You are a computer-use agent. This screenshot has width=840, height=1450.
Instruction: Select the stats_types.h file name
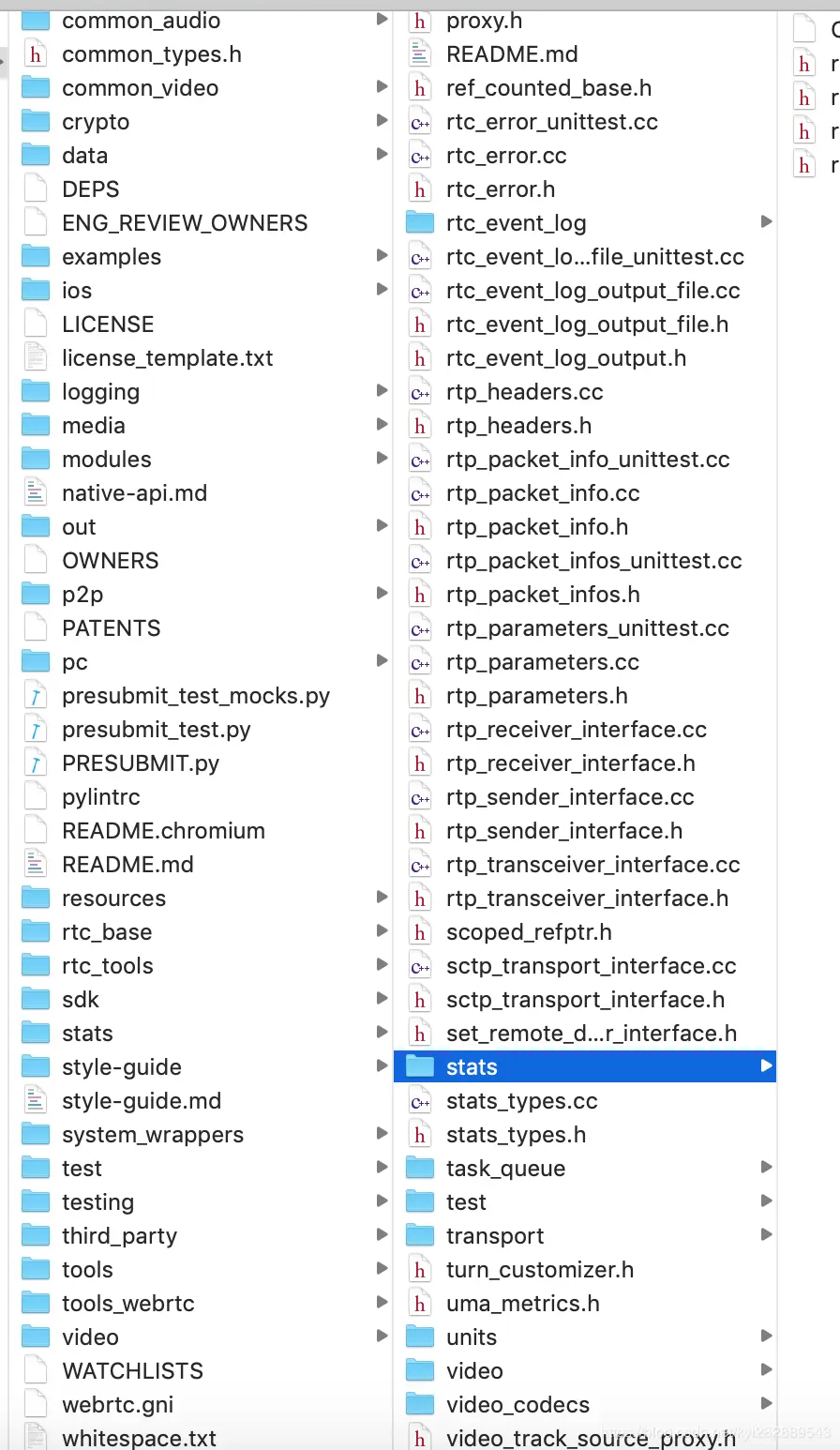click(x=516, y=1135)
